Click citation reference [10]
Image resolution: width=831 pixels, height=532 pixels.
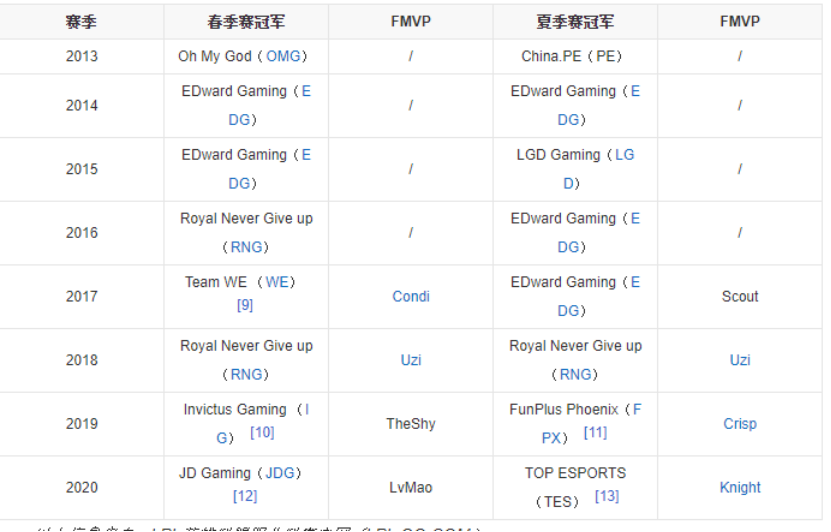[262, 432]
